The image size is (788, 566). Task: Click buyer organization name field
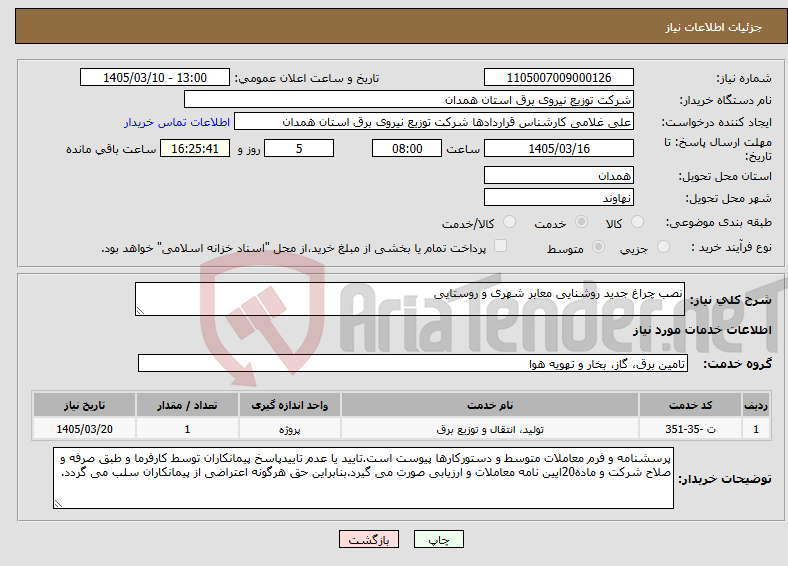[x=409, y=100]
